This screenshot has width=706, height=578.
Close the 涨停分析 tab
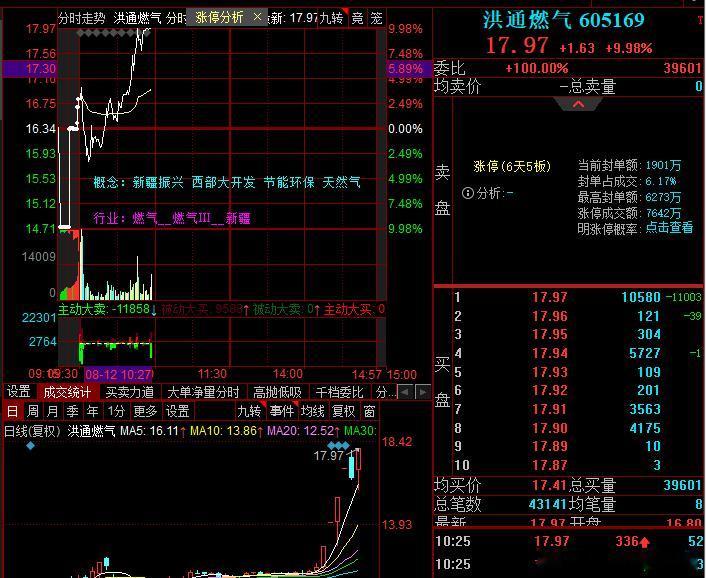coord(258,17)
